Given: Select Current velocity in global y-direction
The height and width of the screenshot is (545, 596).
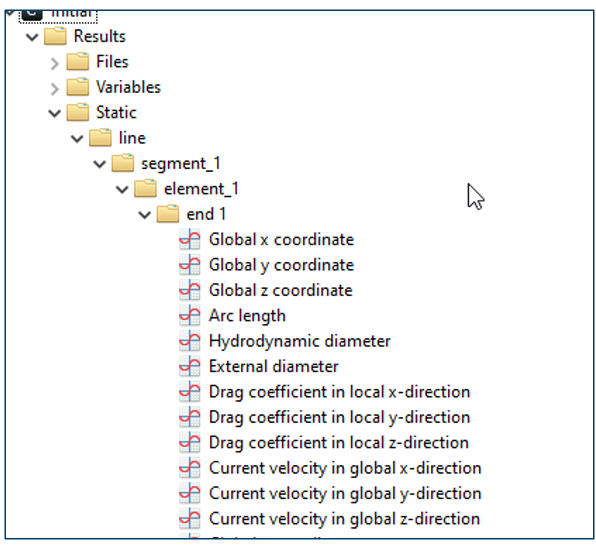Looking at the screenshot, I should click(345, 493).
